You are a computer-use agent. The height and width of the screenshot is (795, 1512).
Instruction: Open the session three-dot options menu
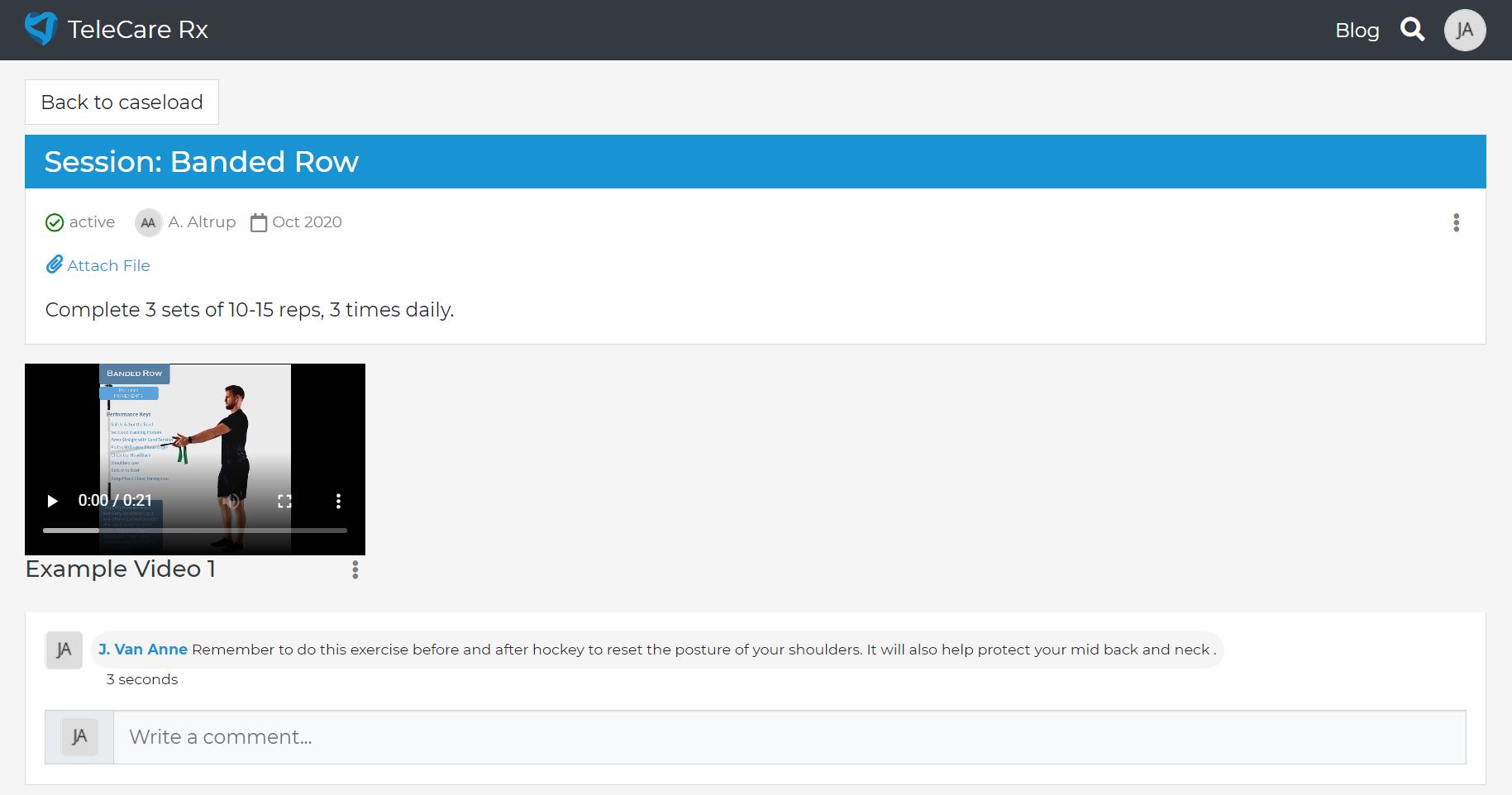click(1456, 222)
